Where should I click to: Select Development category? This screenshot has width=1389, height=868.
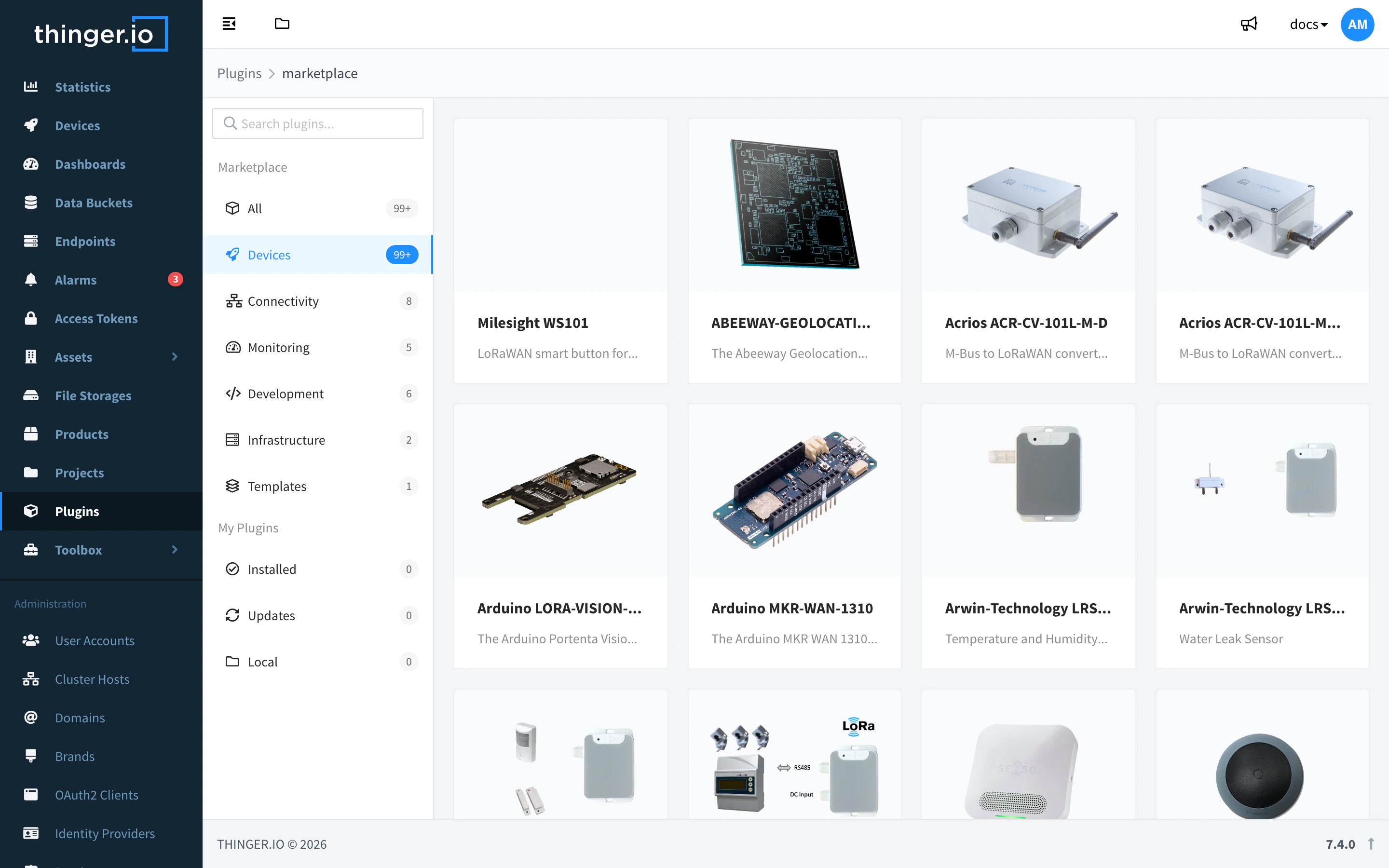pyautogui.click(x=318, y=394)
